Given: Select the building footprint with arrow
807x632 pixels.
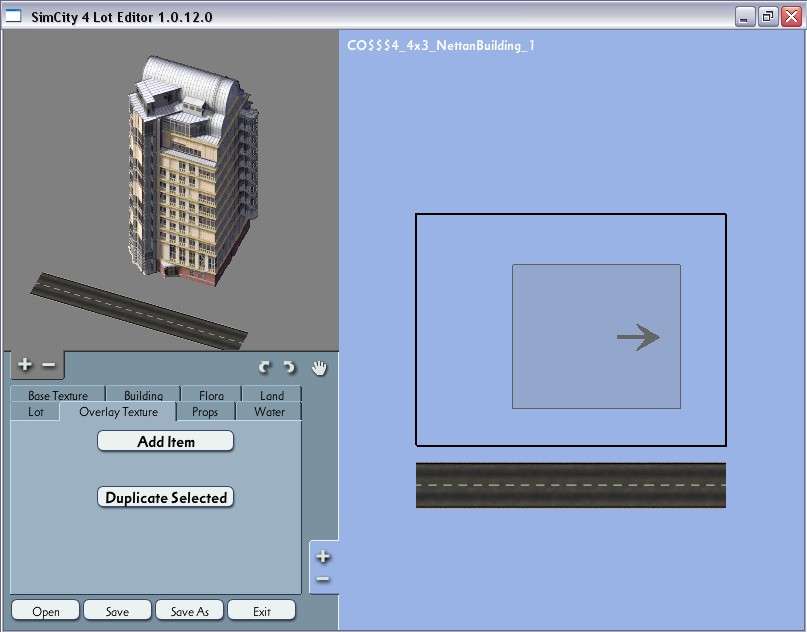Looking at the screenshot, I should 596,337.
